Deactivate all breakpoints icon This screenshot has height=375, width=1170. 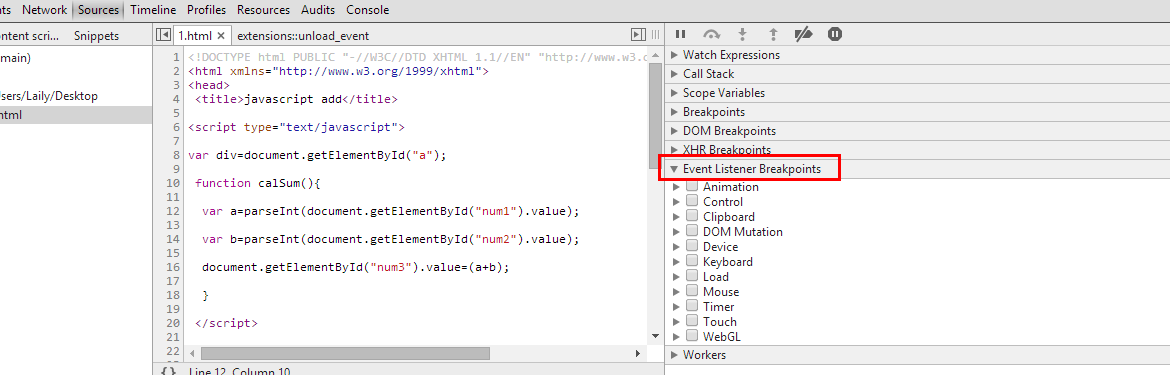pyautogui.click(x=804, y=34)
